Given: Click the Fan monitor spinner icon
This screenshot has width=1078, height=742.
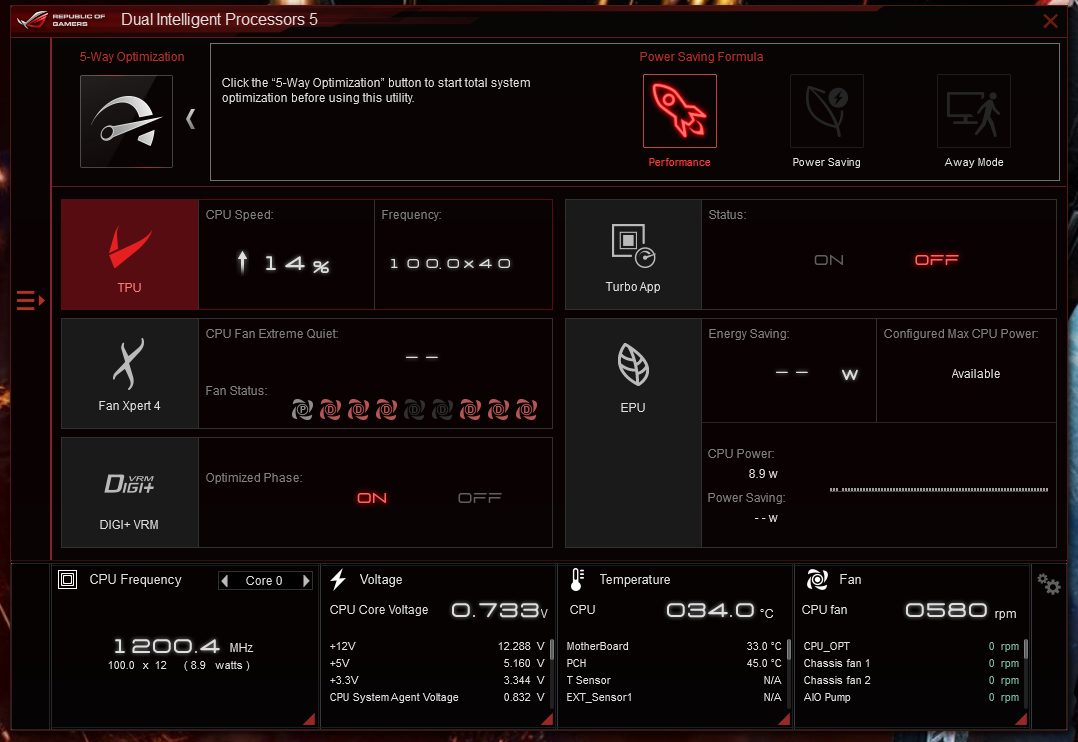Looking at the screenshot, I should (x=817, y=580).
